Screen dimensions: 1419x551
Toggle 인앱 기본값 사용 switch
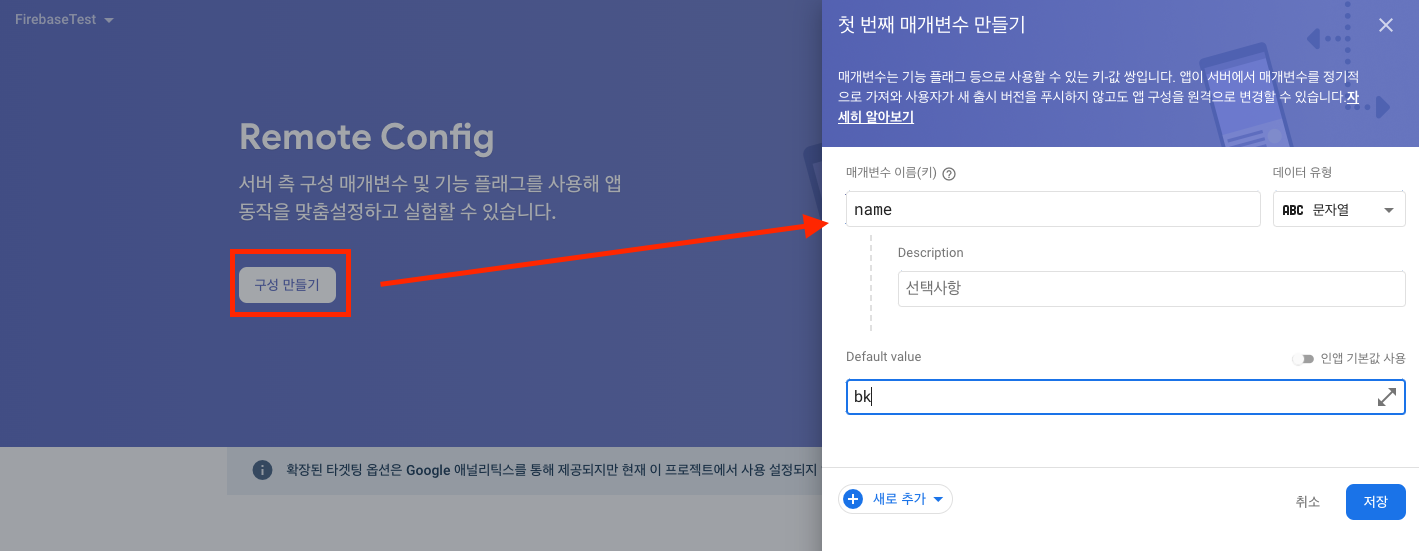pyautogui.click(x=1302, y=358)
